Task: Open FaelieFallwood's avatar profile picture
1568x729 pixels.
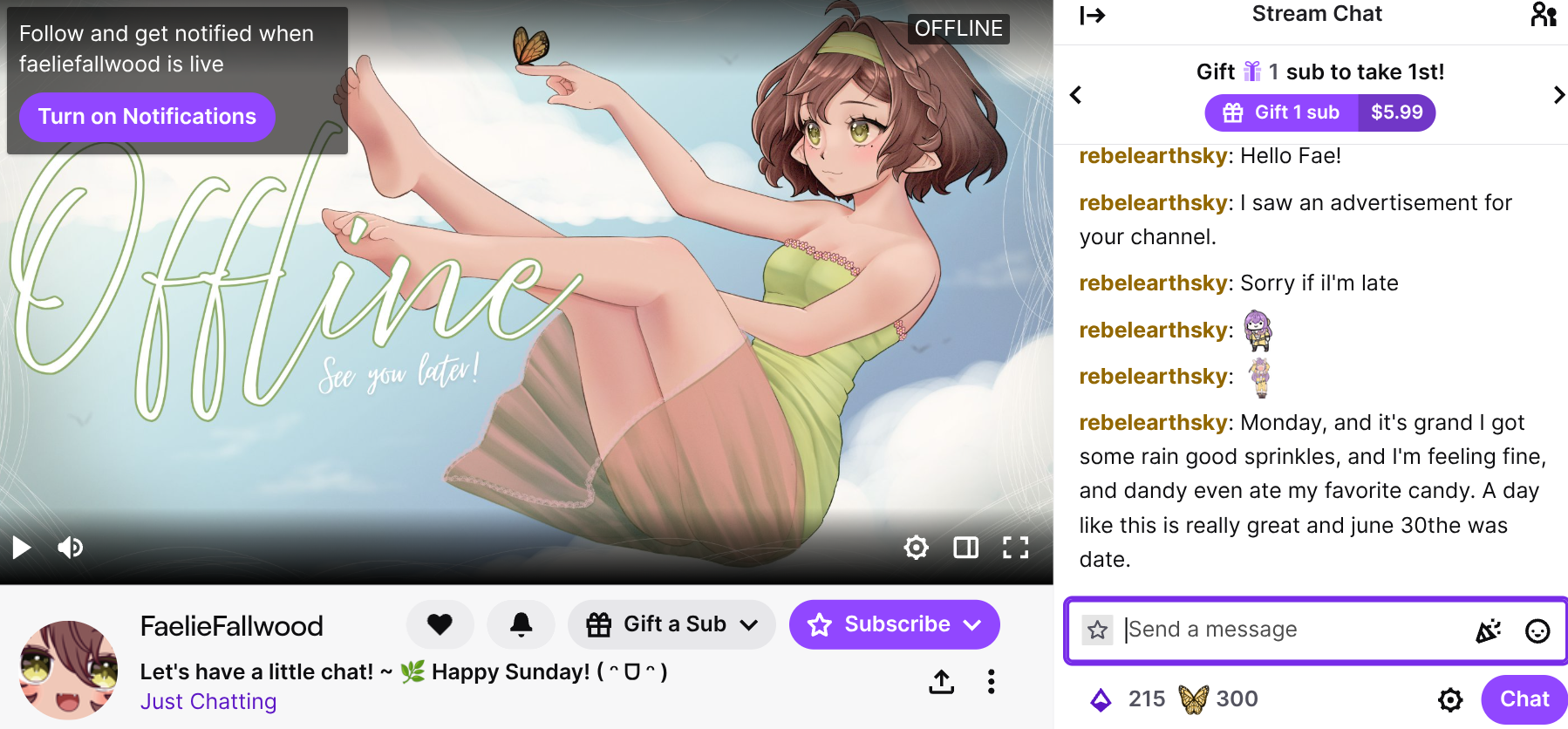Action: (68, 670)
